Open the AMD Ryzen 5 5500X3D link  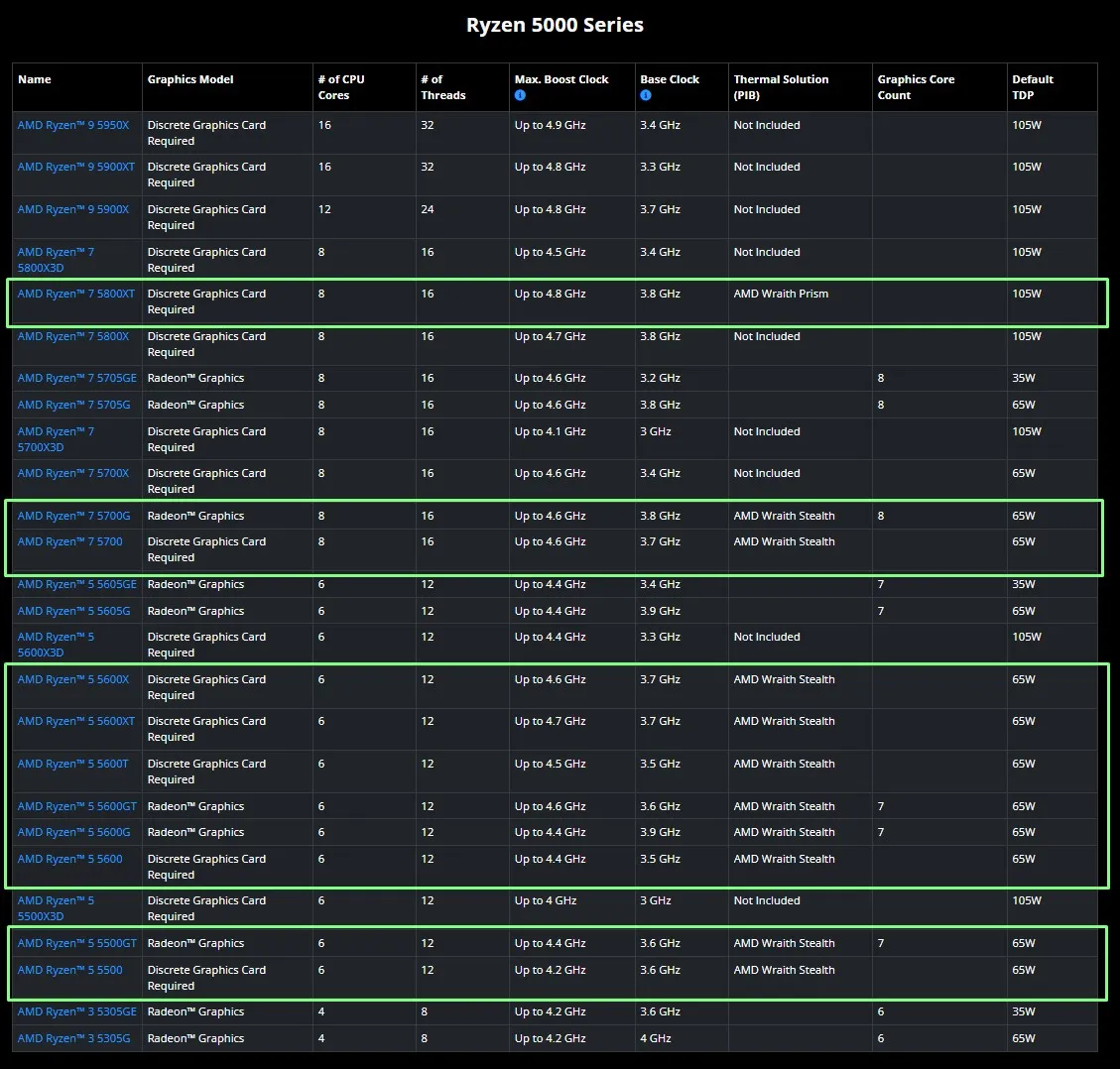click(56, 908)
